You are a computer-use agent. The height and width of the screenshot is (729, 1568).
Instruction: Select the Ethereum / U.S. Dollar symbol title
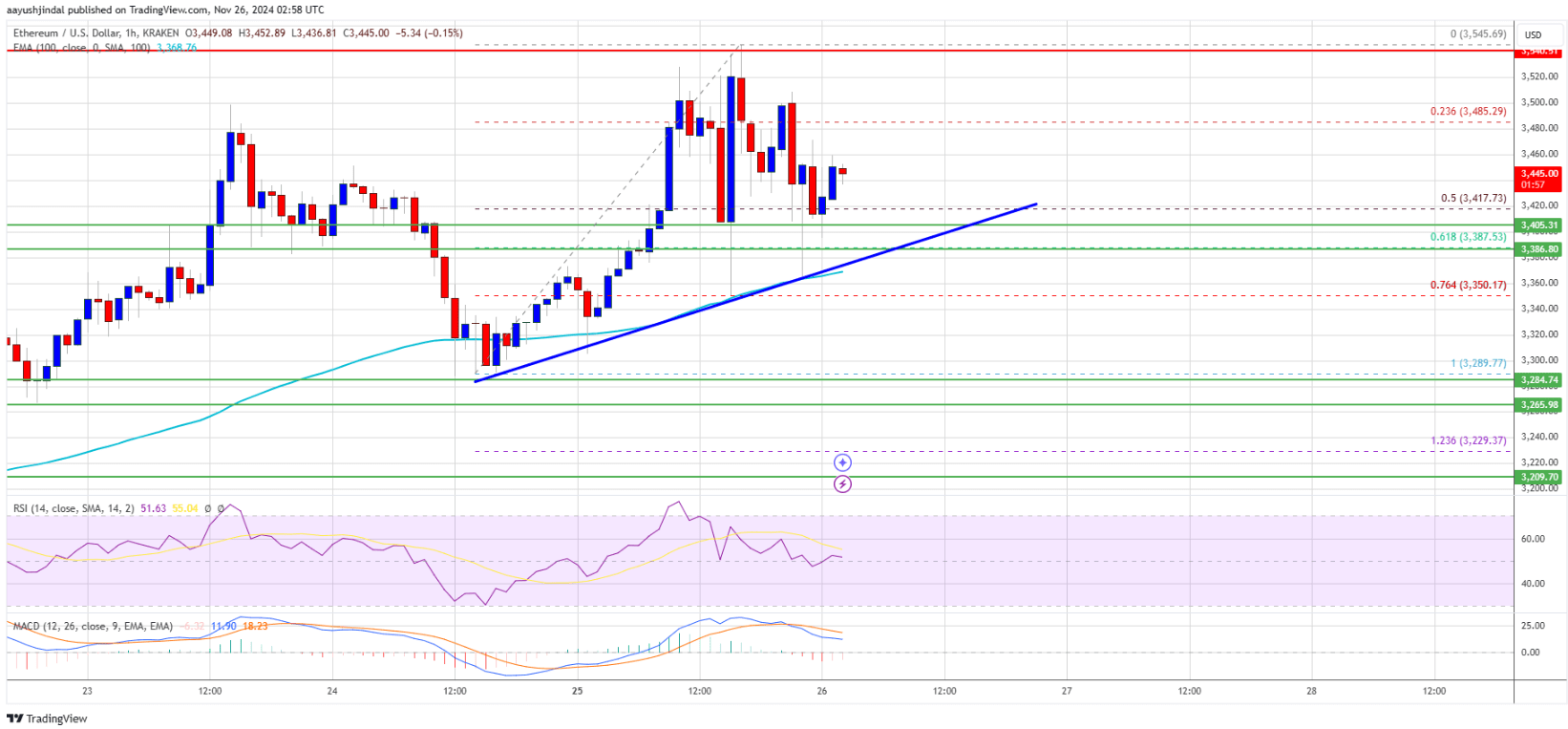(x=98, y=33)
